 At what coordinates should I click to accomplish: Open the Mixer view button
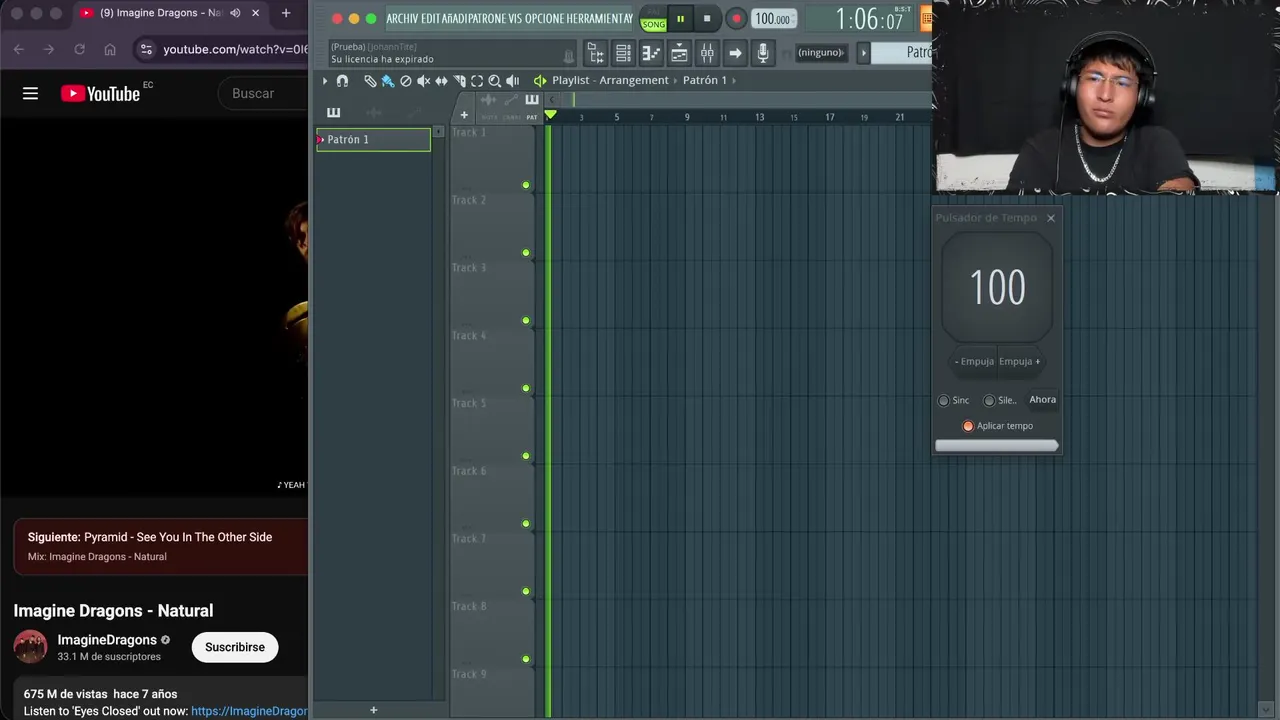tap(707, 52)
